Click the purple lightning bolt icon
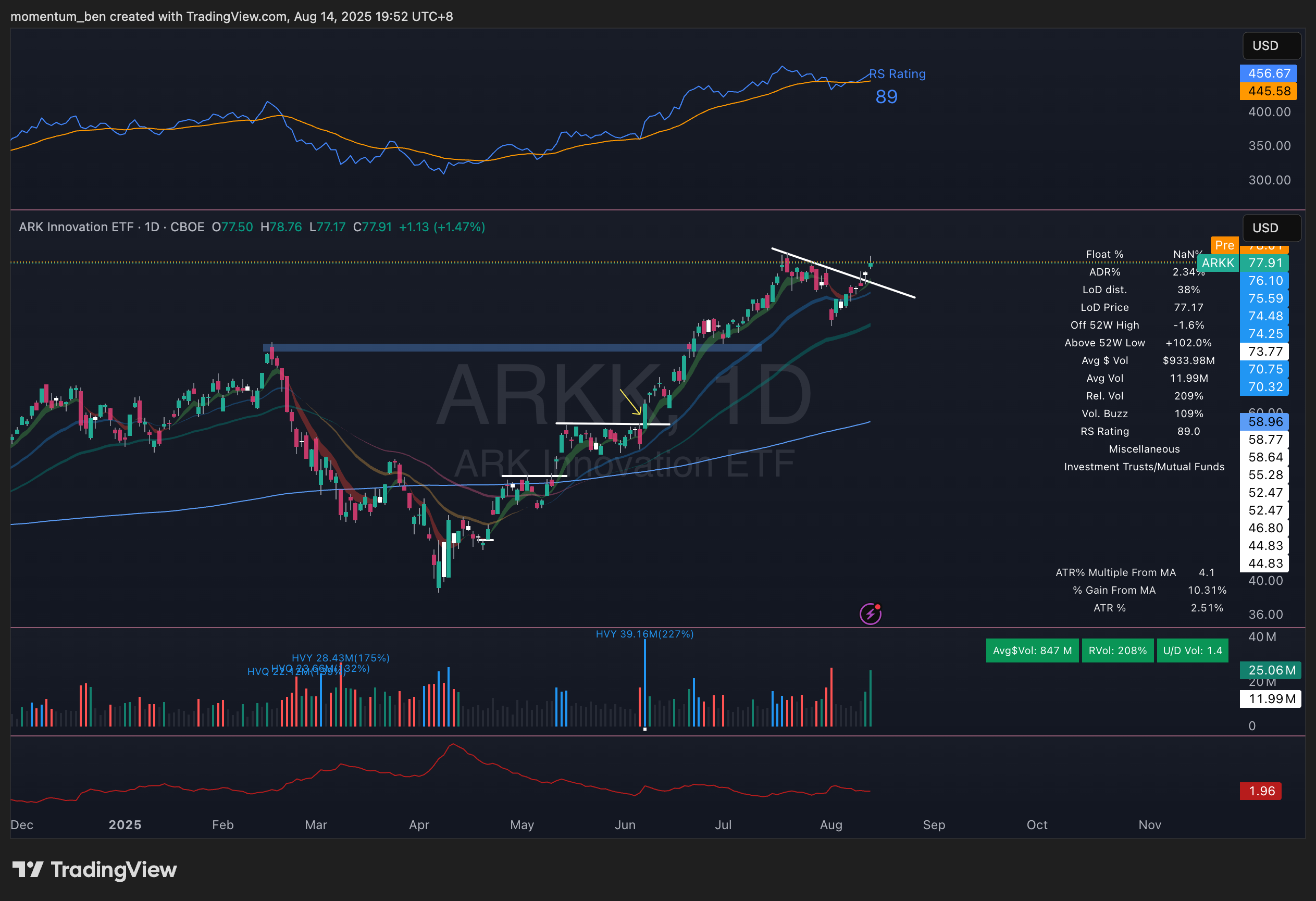 click(870, 614)
